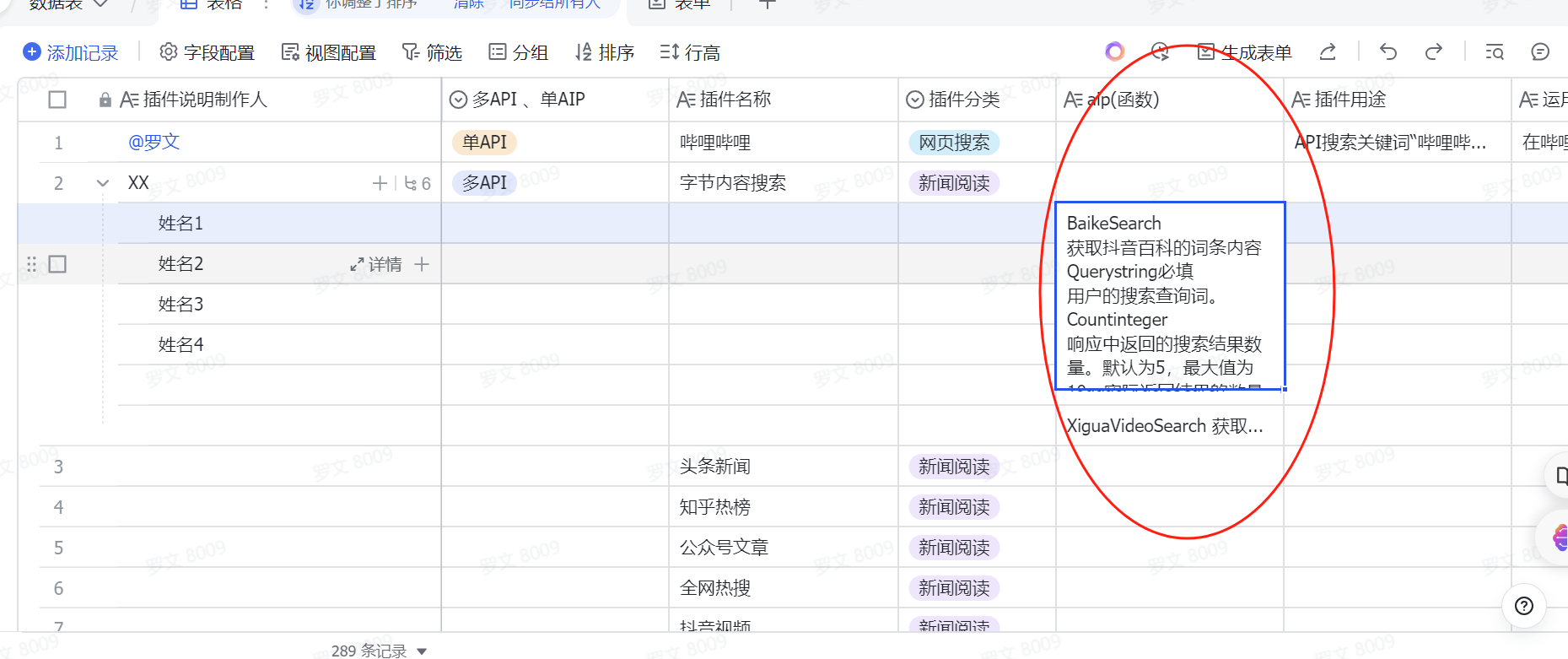The width and height of the screenshot is (1568, 659).
Task: Click single-select type icon of 插件分类 header
Action: 914,100
